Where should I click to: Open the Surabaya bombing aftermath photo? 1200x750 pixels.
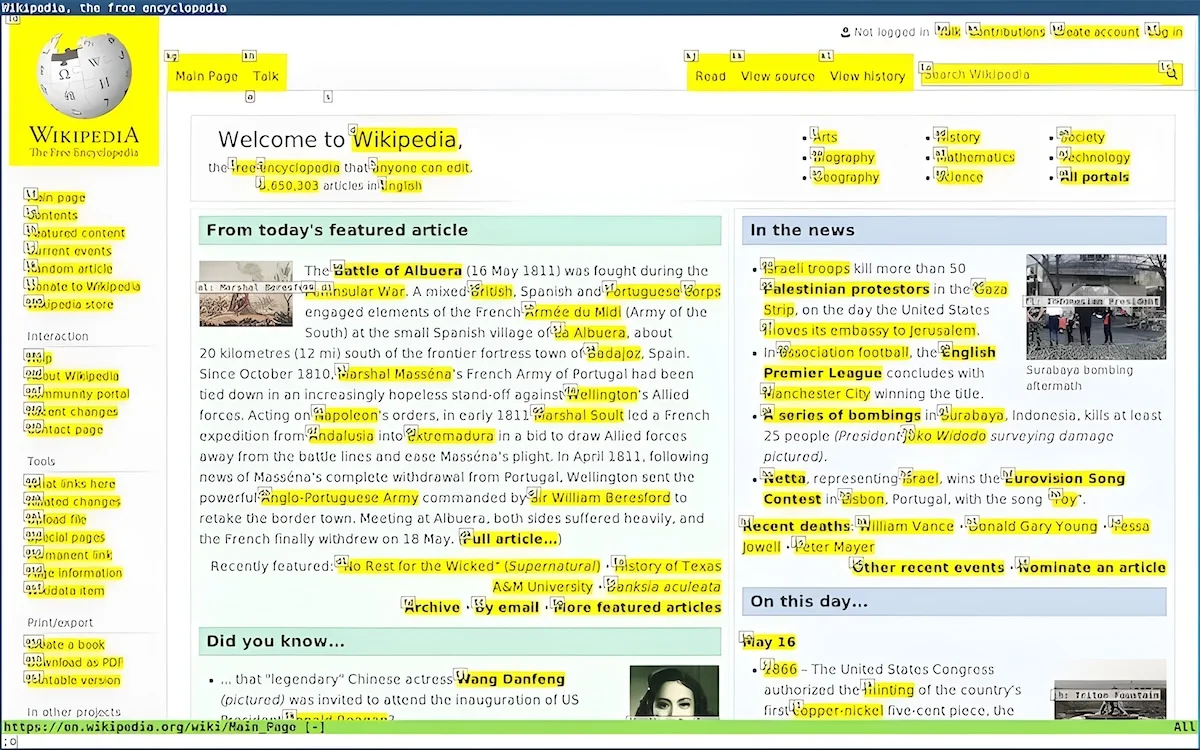(1096, 306)
